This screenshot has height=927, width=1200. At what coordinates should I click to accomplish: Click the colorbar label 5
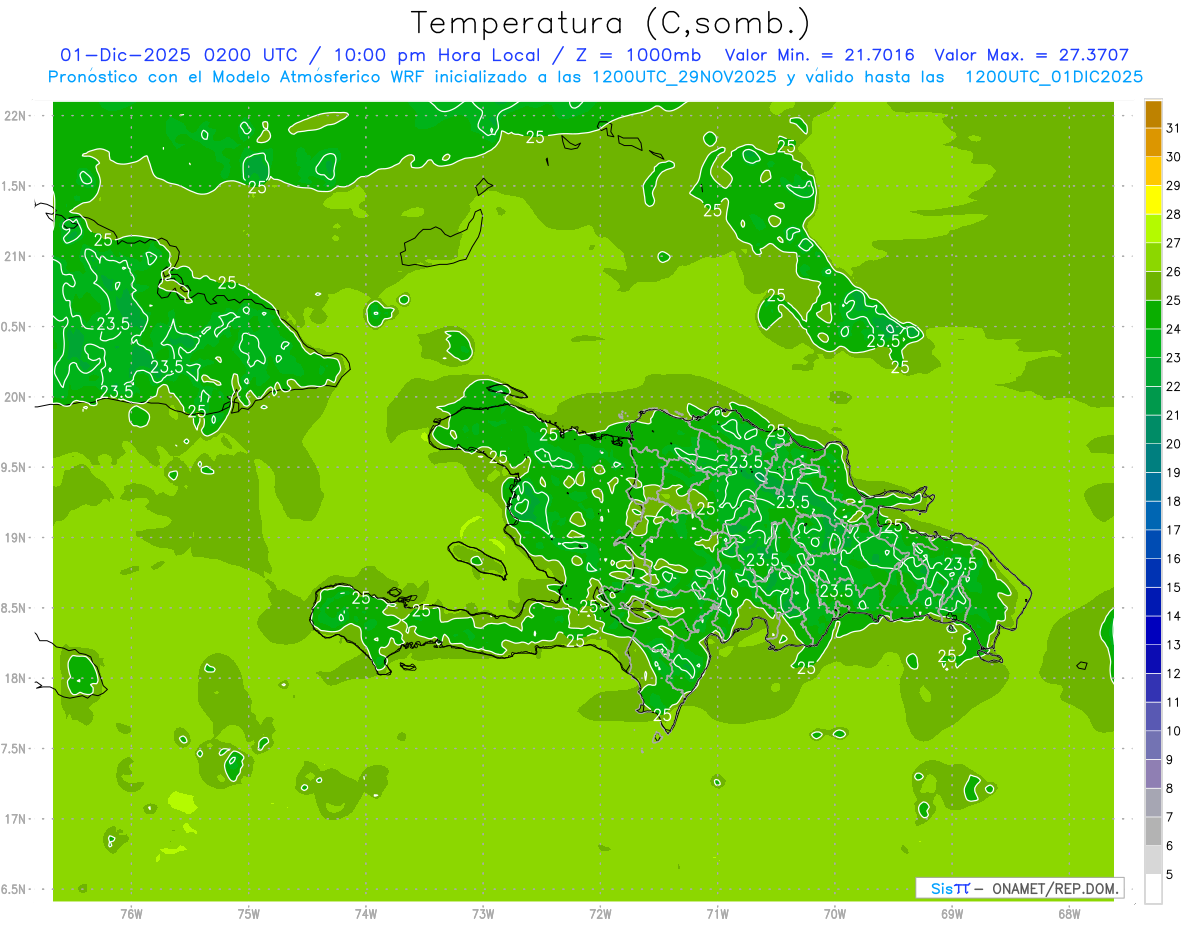(x=1171, y=874)
